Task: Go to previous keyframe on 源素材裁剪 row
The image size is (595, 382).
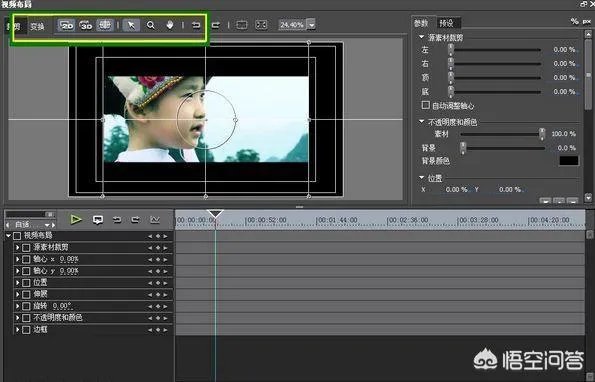Action: (150, 248)
